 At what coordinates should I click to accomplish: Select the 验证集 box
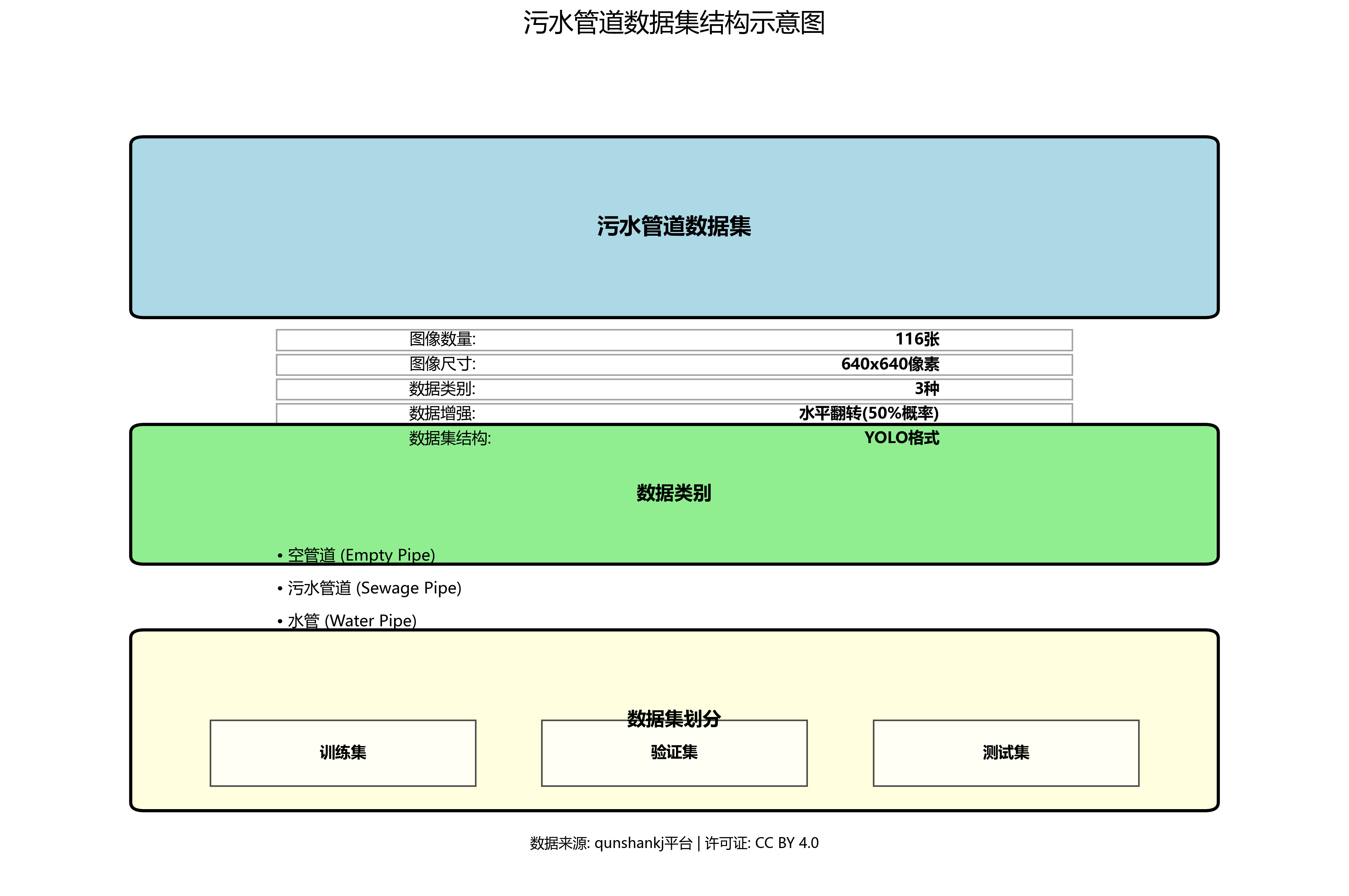click(674, 752)
